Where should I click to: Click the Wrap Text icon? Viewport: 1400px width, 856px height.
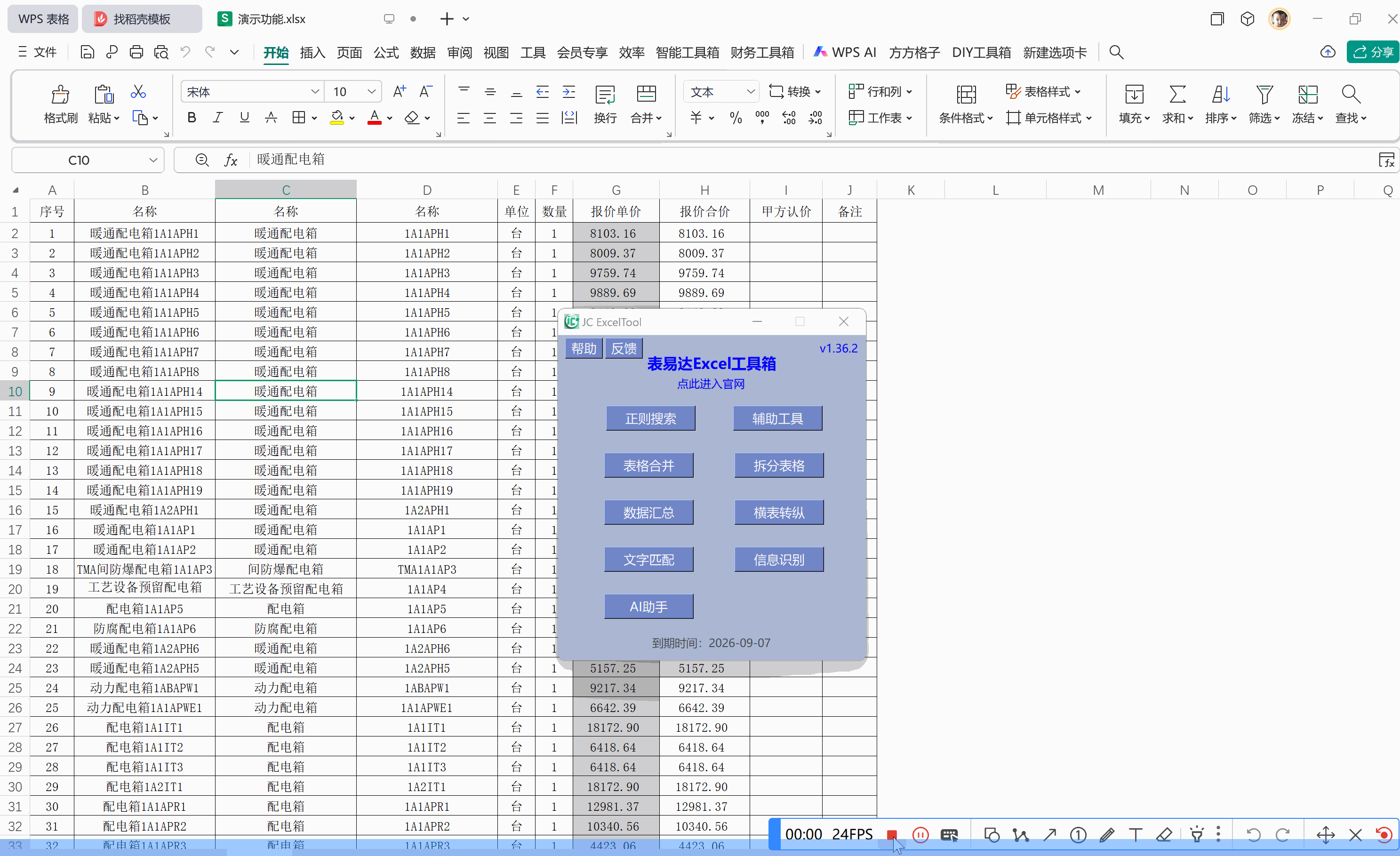pos(605,94)
